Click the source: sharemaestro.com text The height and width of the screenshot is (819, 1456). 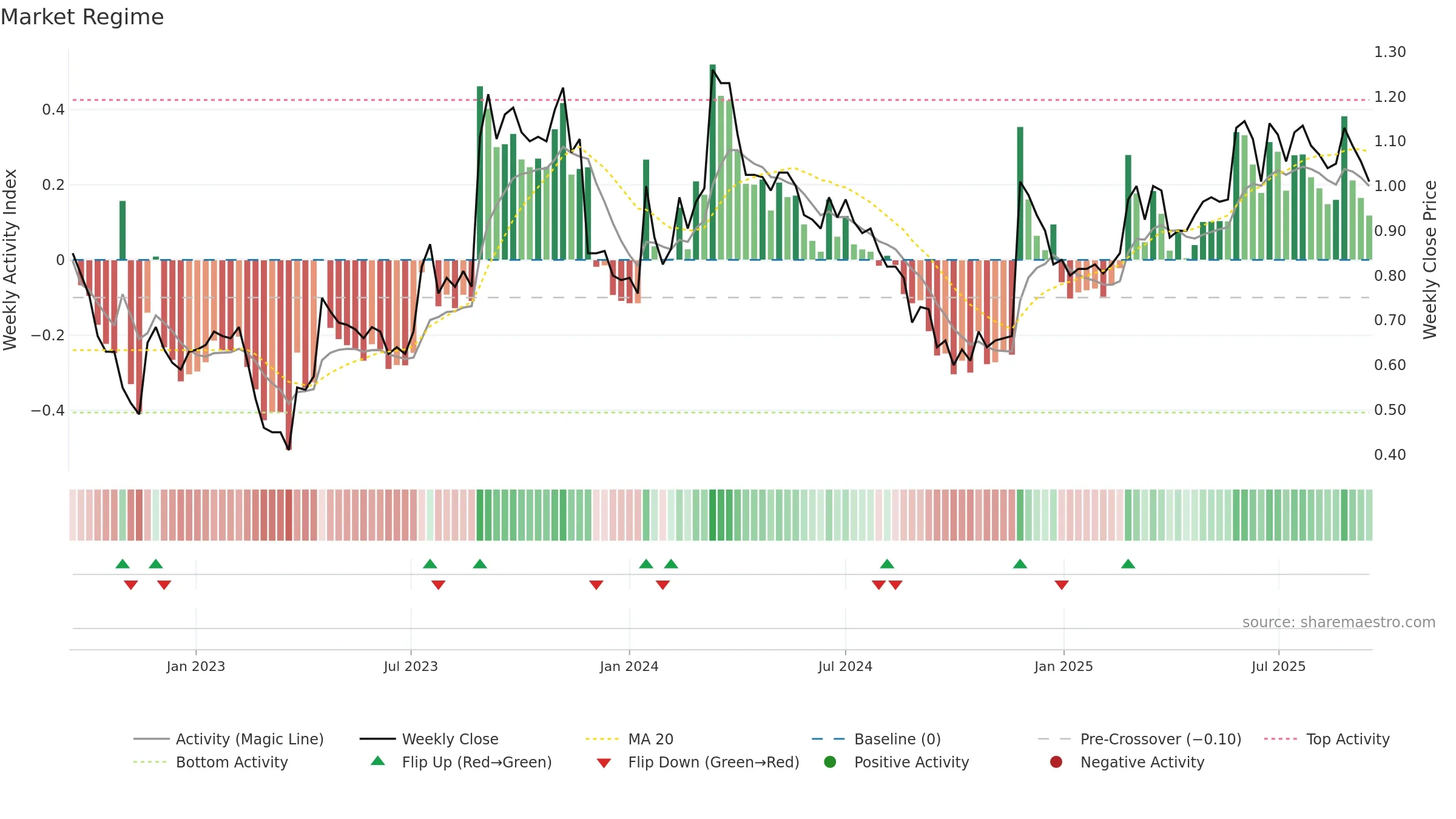click(1339, 622)
